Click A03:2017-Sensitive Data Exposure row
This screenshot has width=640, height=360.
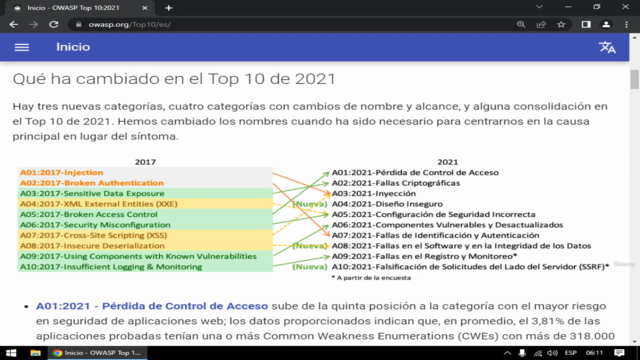pos(145,193)
